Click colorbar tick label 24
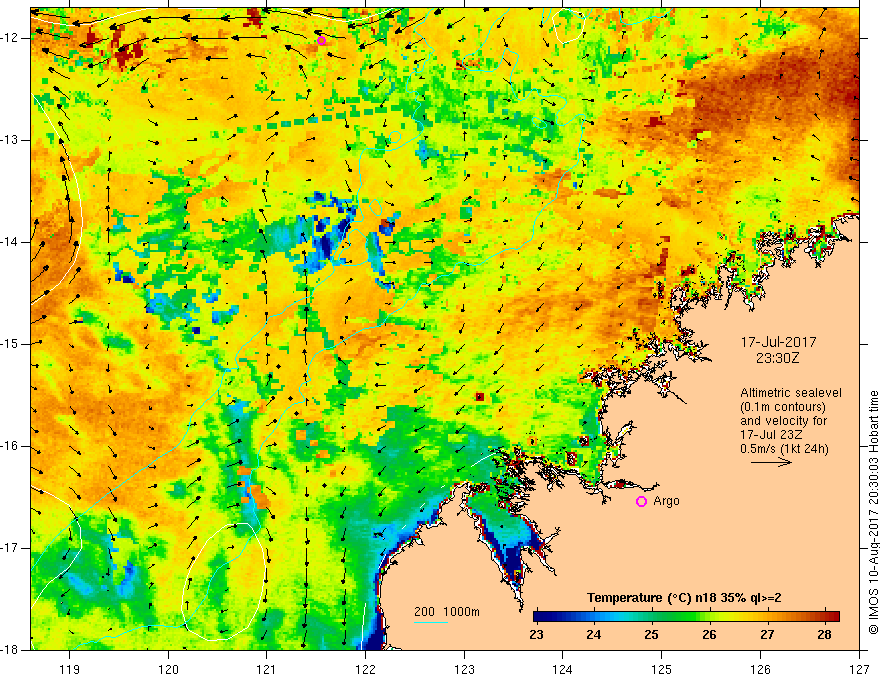The width and height of the screenshot is (880, 680). 594,635
